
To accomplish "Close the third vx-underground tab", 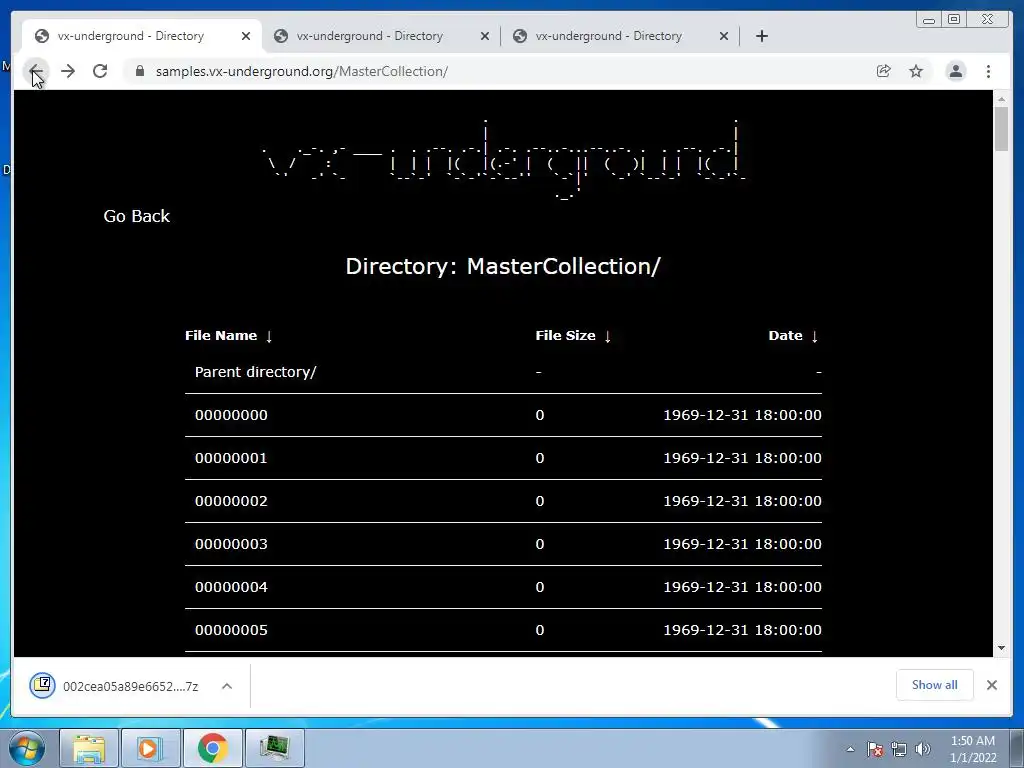I will pyautogui.click(x=724, y=36).
